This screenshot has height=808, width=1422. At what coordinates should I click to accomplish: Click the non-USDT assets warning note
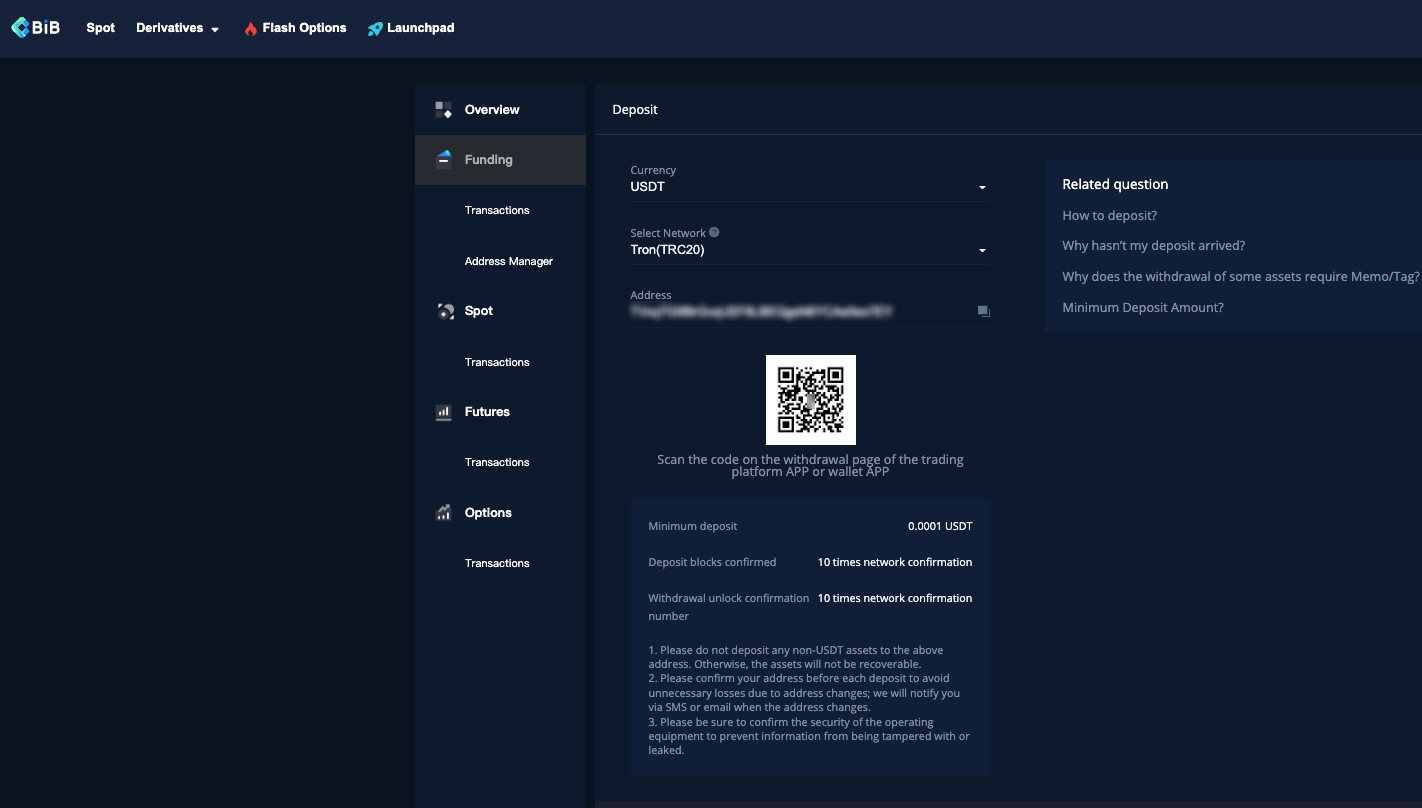tap(796, 657)
